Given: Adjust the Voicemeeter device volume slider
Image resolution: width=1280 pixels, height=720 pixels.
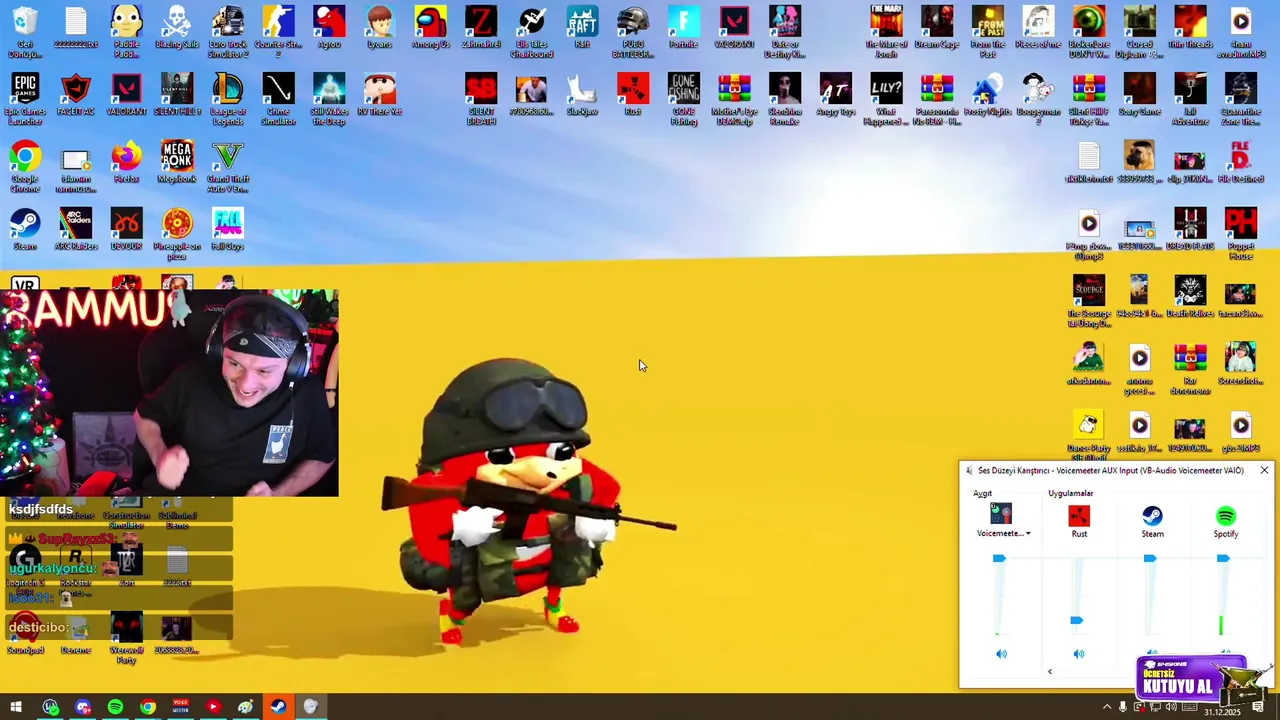Looking at the screenshot, I should [999, 559].
